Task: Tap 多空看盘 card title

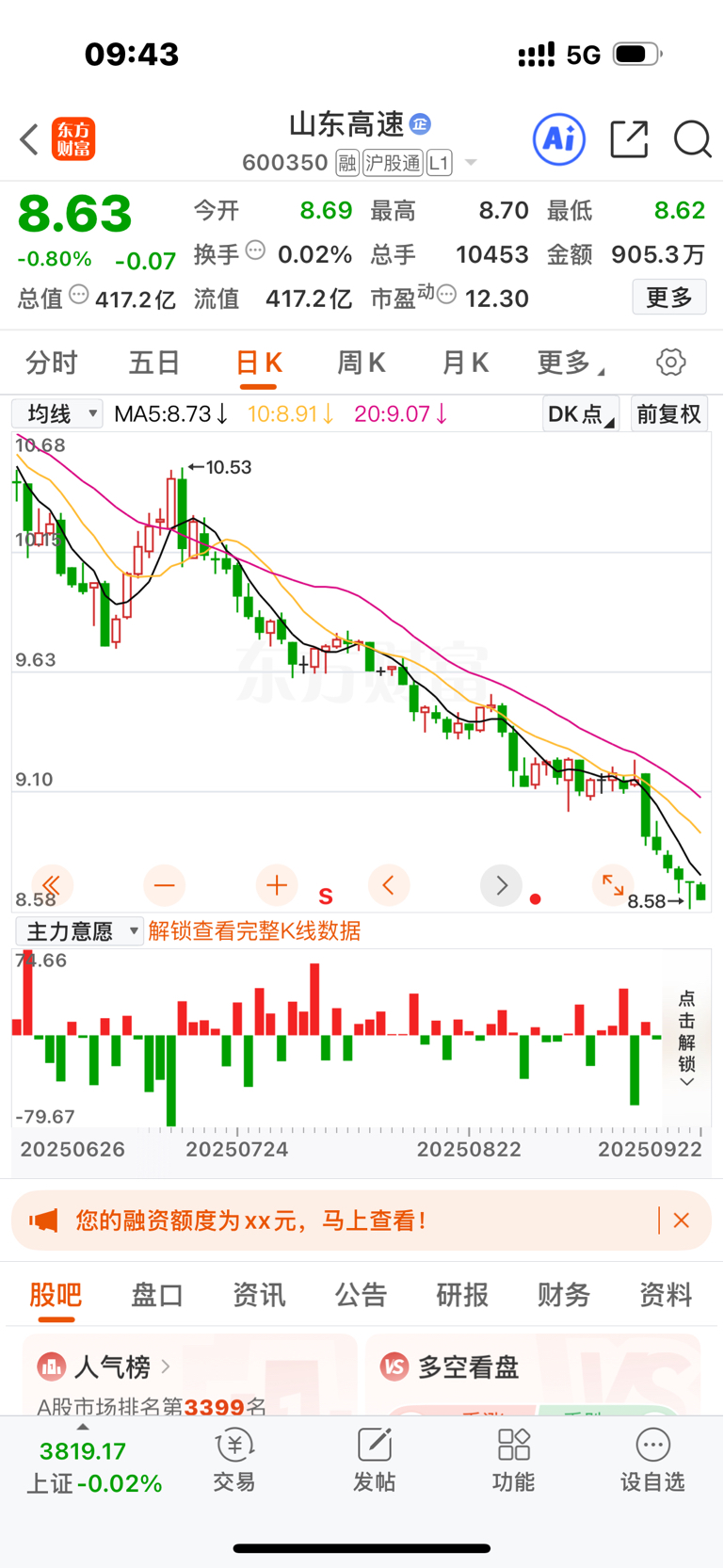Action: tap(468, 1366)
